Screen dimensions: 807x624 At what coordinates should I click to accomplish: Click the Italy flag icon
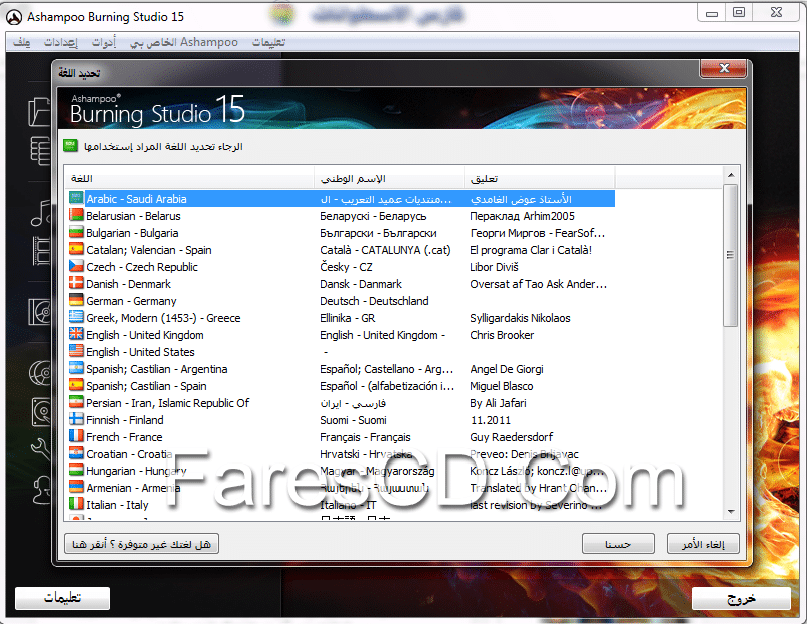[76, 504]
